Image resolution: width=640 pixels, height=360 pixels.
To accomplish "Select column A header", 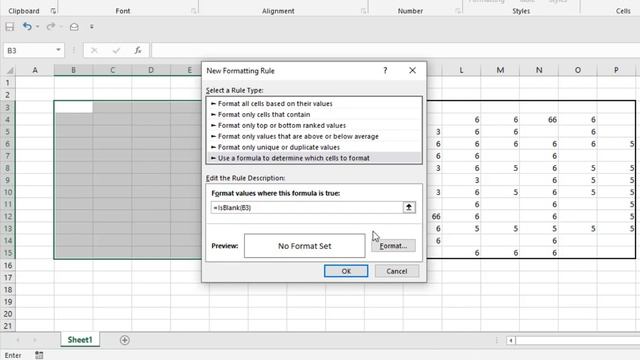I will (x=35, y=70).
